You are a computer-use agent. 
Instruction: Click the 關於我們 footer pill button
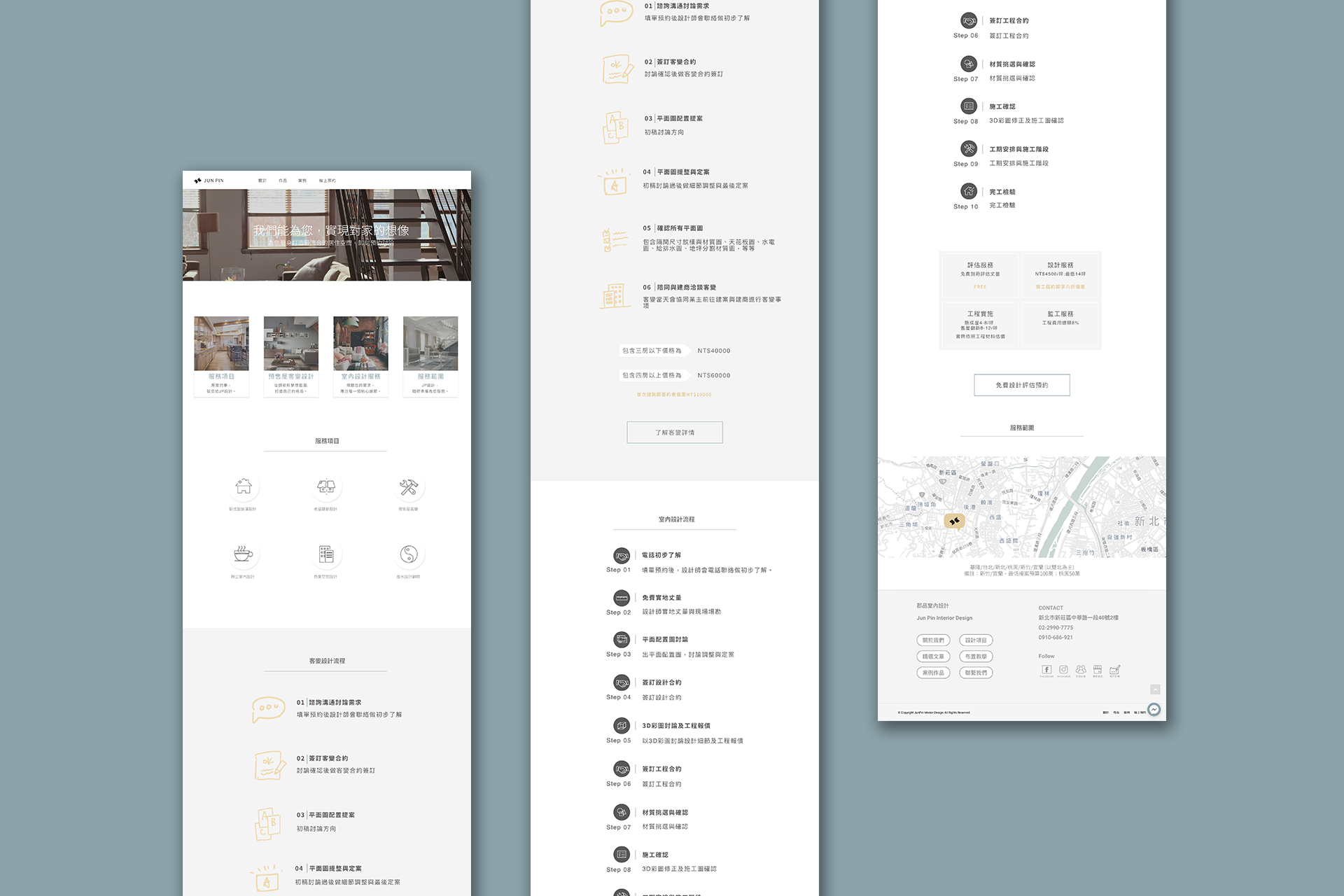pyautogui.click(x=933, y=640)
